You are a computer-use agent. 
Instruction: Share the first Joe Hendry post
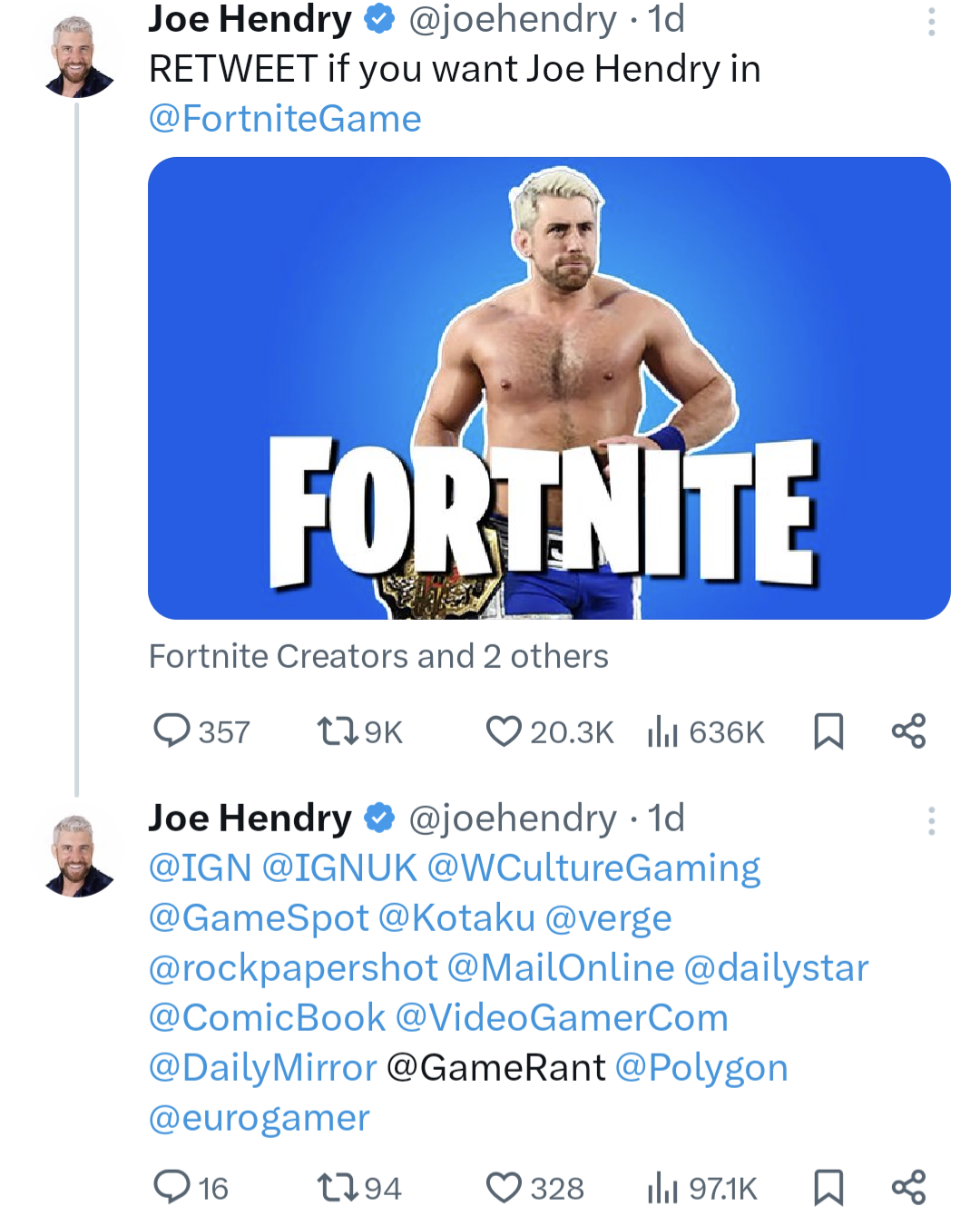[908, 731]
